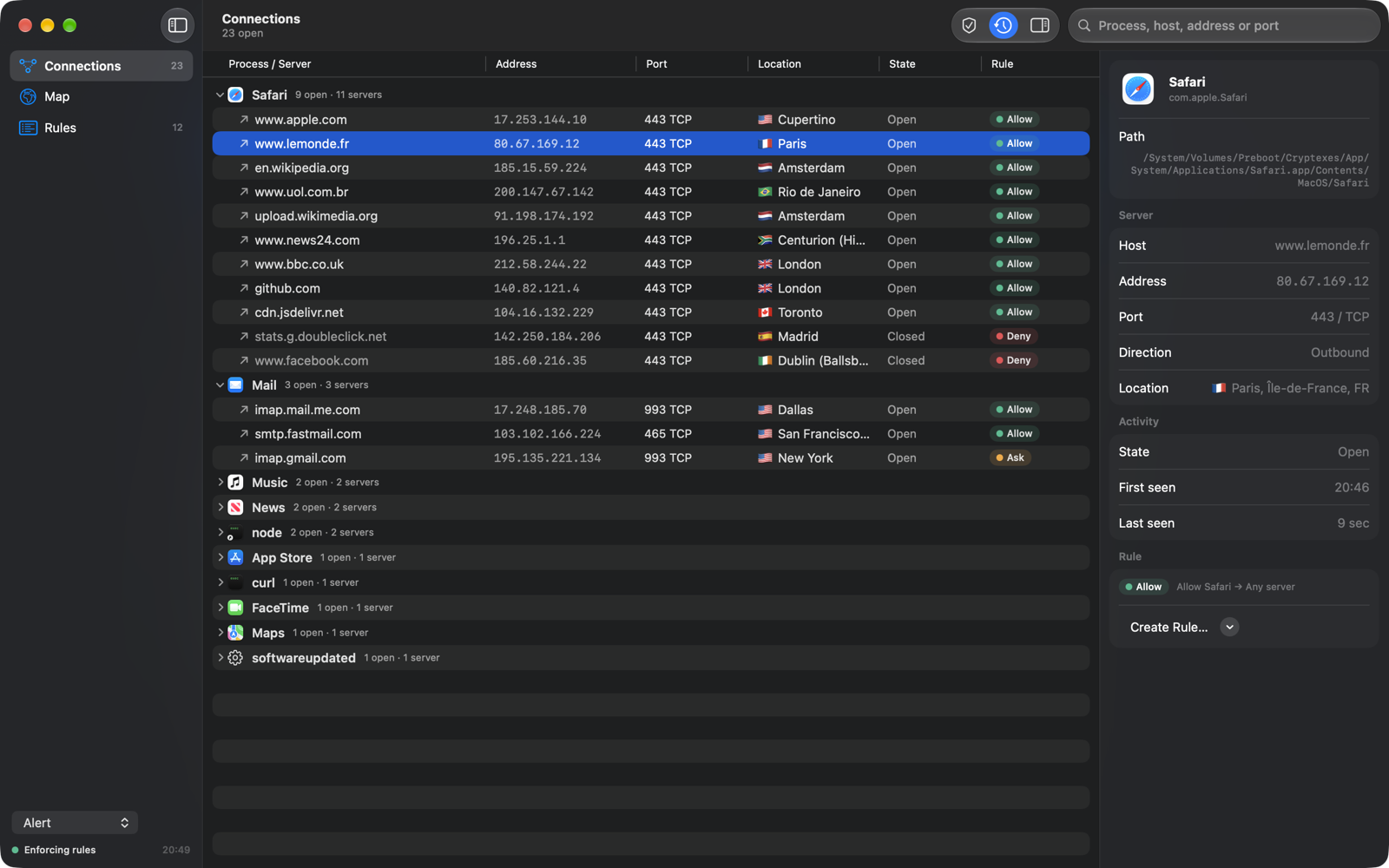
Task: Open the Map view in sidebar
Action: (x=102, y=96)
